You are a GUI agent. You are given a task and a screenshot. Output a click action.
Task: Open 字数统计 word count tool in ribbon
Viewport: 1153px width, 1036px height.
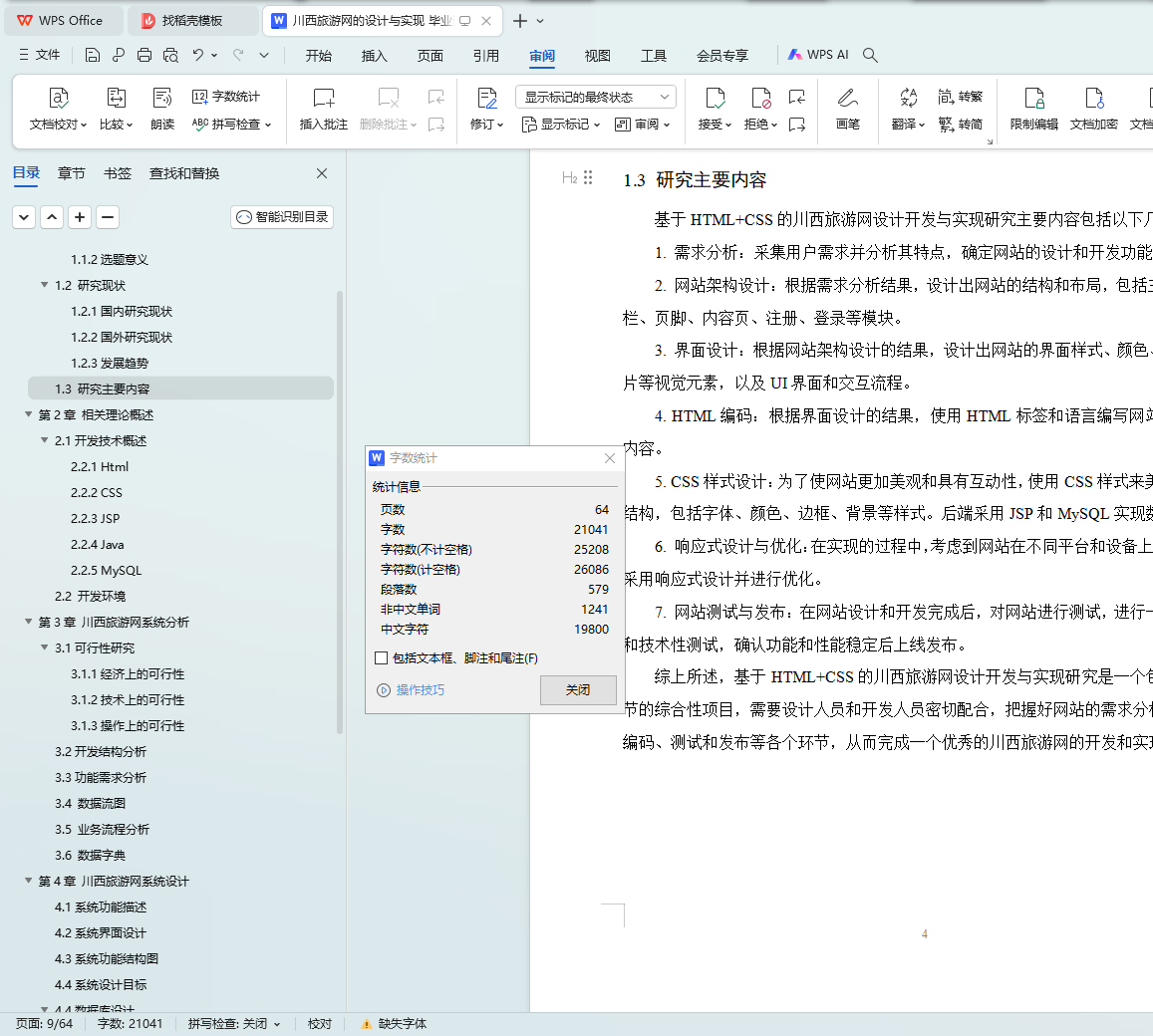[226, 97]
